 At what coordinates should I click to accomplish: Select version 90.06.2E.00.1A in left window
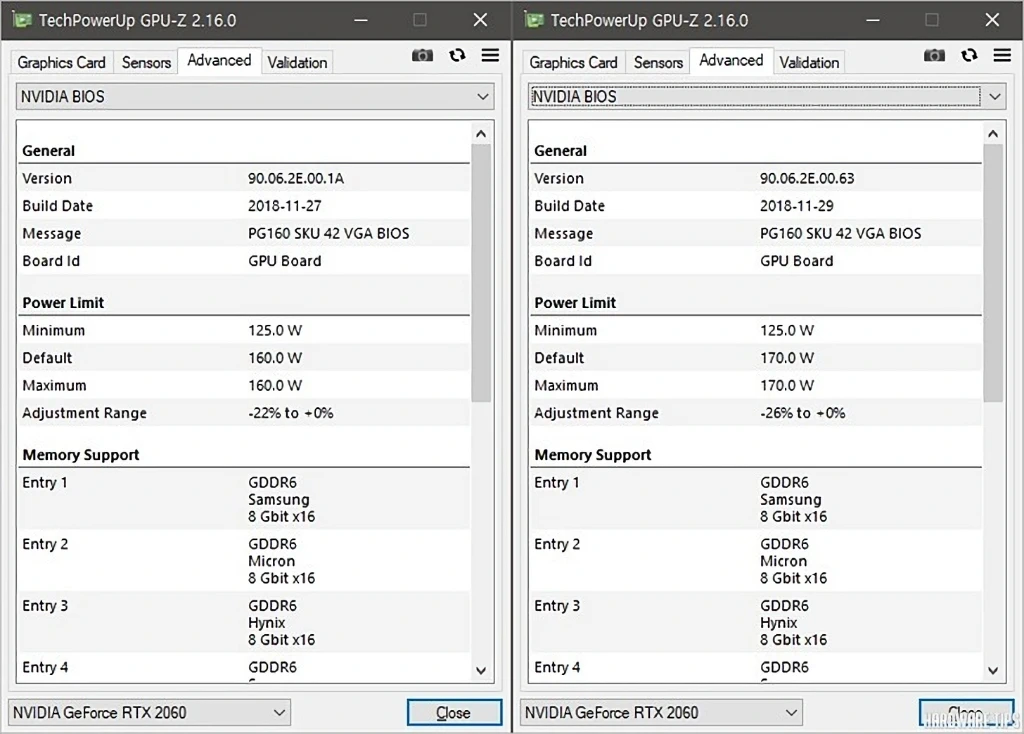[296, 178]
